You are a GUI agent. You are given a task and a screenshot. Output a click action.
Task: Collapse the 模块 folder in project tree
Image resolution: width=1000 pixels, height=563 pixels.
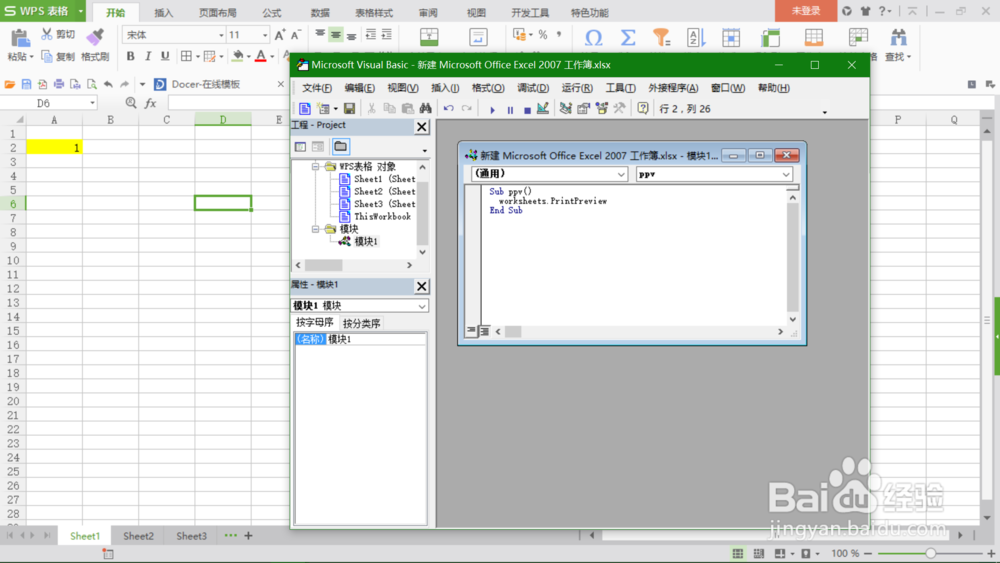[x=315, y=229]
